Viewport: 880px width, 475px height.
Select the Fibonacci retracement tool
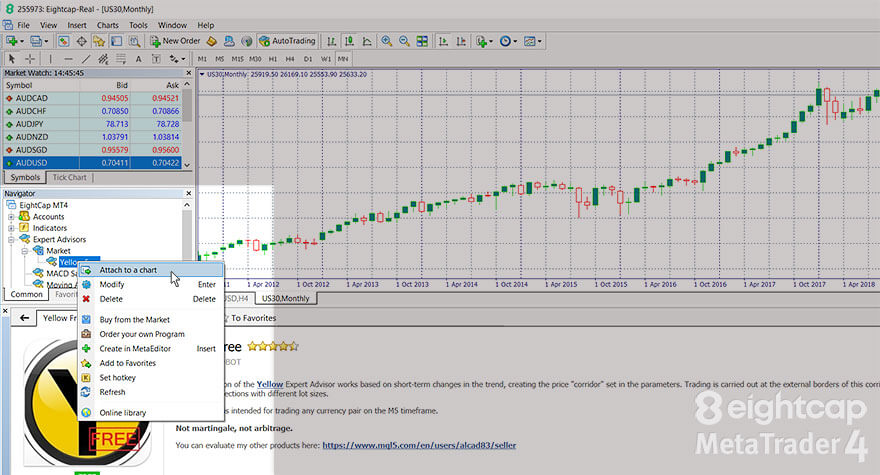[121, 58]
